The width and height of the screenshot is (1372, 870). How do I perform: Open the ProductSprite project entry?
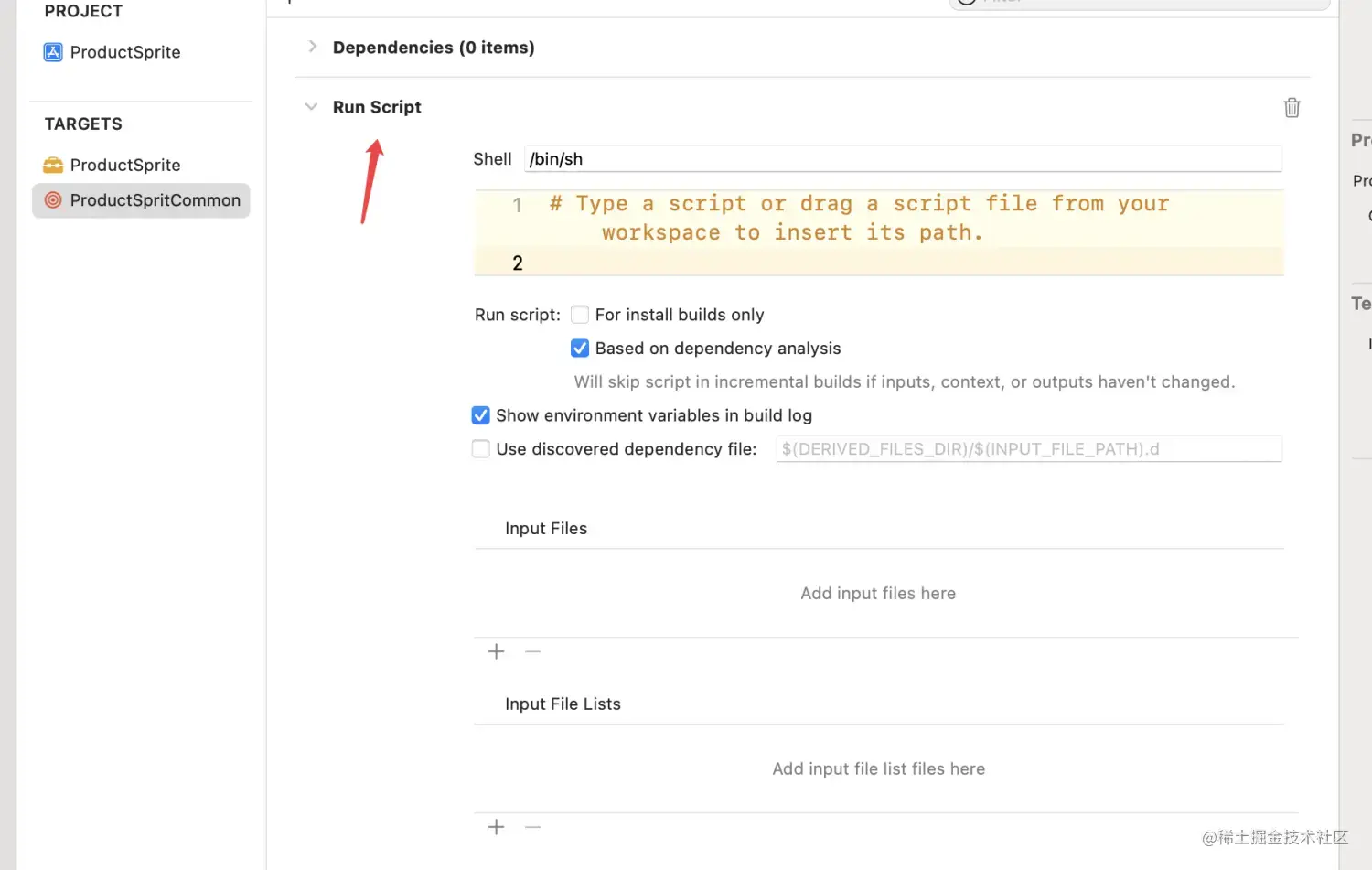[125, 52]
